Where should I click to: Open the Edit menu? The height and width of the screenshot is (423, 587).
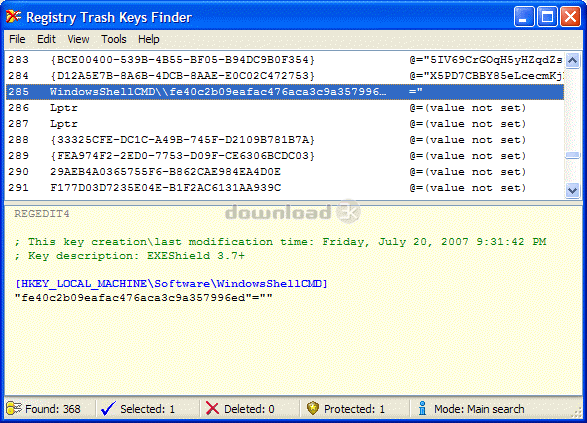[46, 39]
